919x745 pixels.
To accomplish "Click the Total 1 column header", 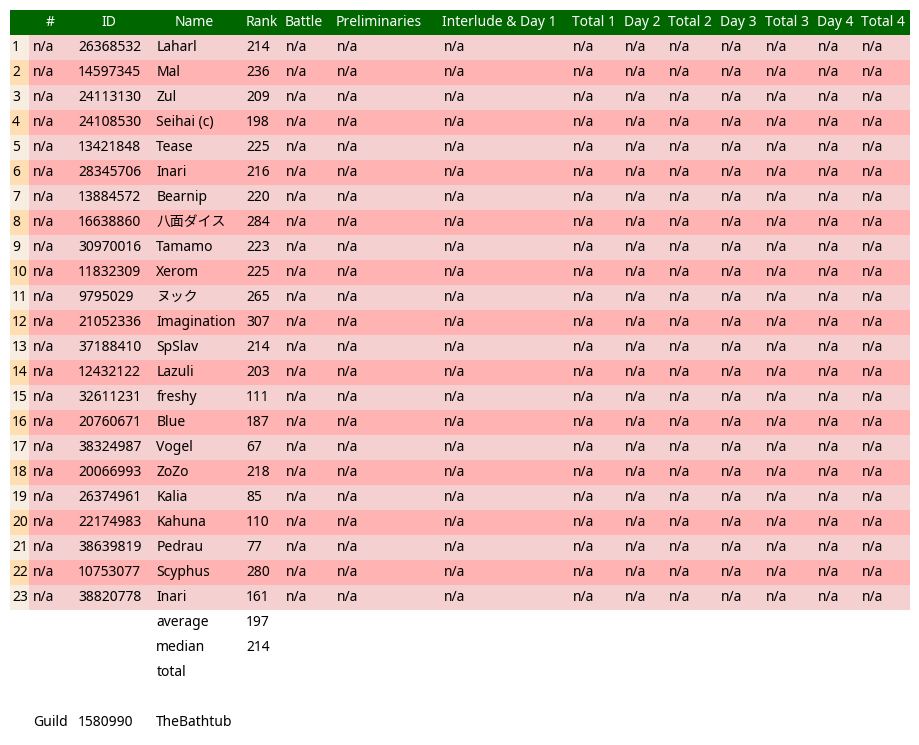I will [593, 22].
